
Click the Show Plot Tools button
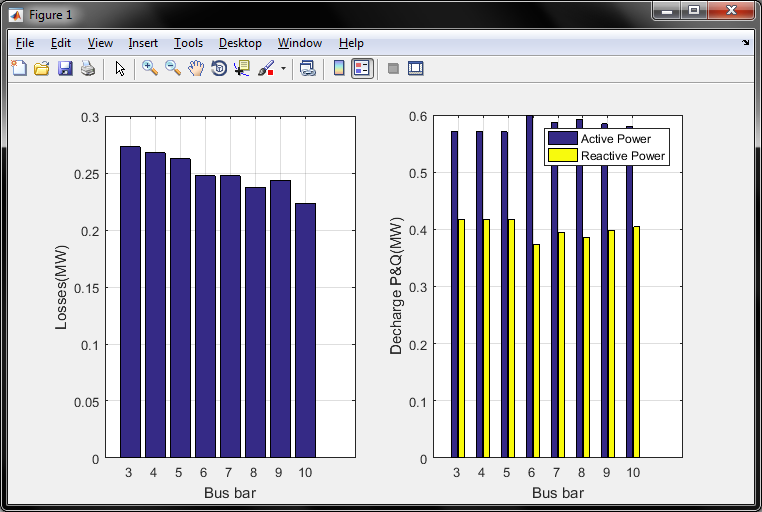(x=416, y=69)
